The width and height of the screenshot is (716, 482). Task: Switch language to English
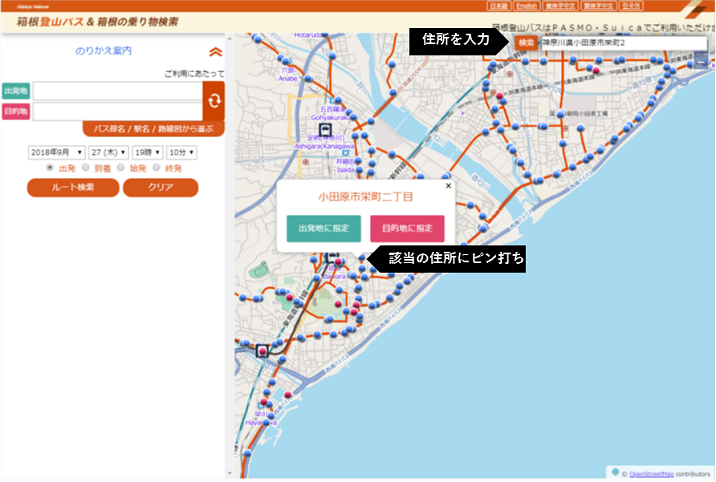click(526, 6)
